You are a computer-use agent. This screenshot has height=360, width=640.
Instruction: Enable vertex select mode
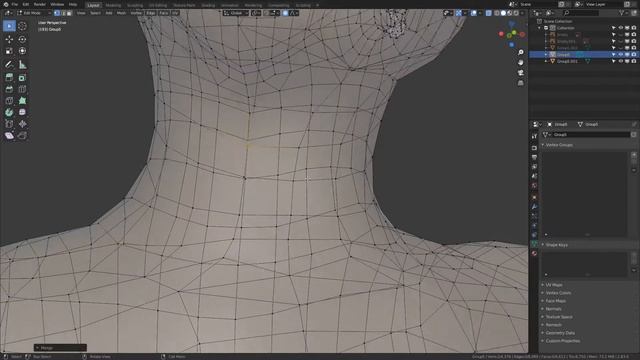[x=57, y=13]
